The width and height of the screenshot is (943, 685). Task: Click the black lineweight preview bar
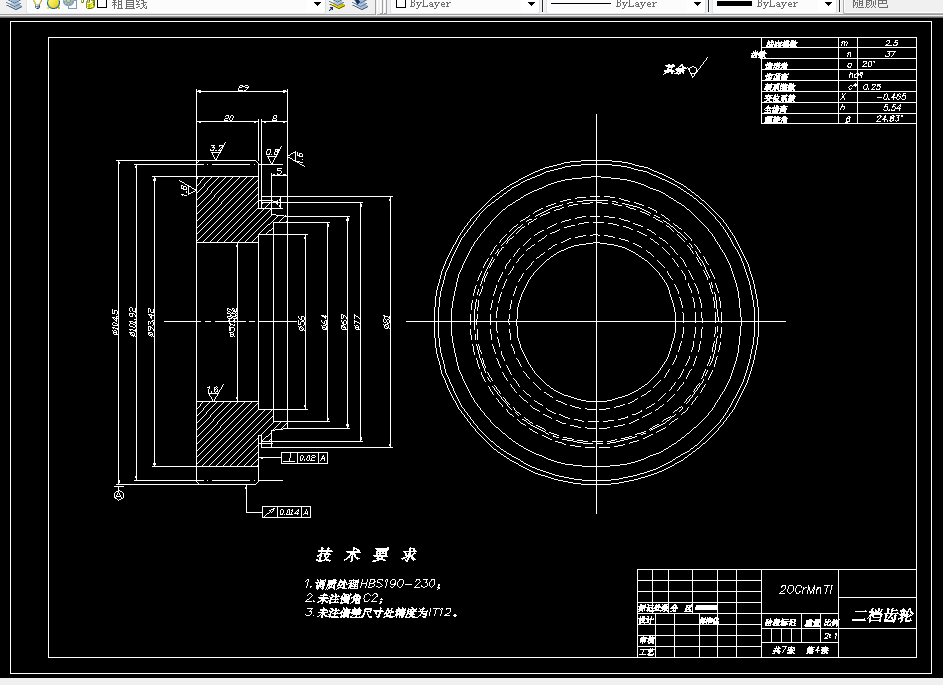pos(734,4)
